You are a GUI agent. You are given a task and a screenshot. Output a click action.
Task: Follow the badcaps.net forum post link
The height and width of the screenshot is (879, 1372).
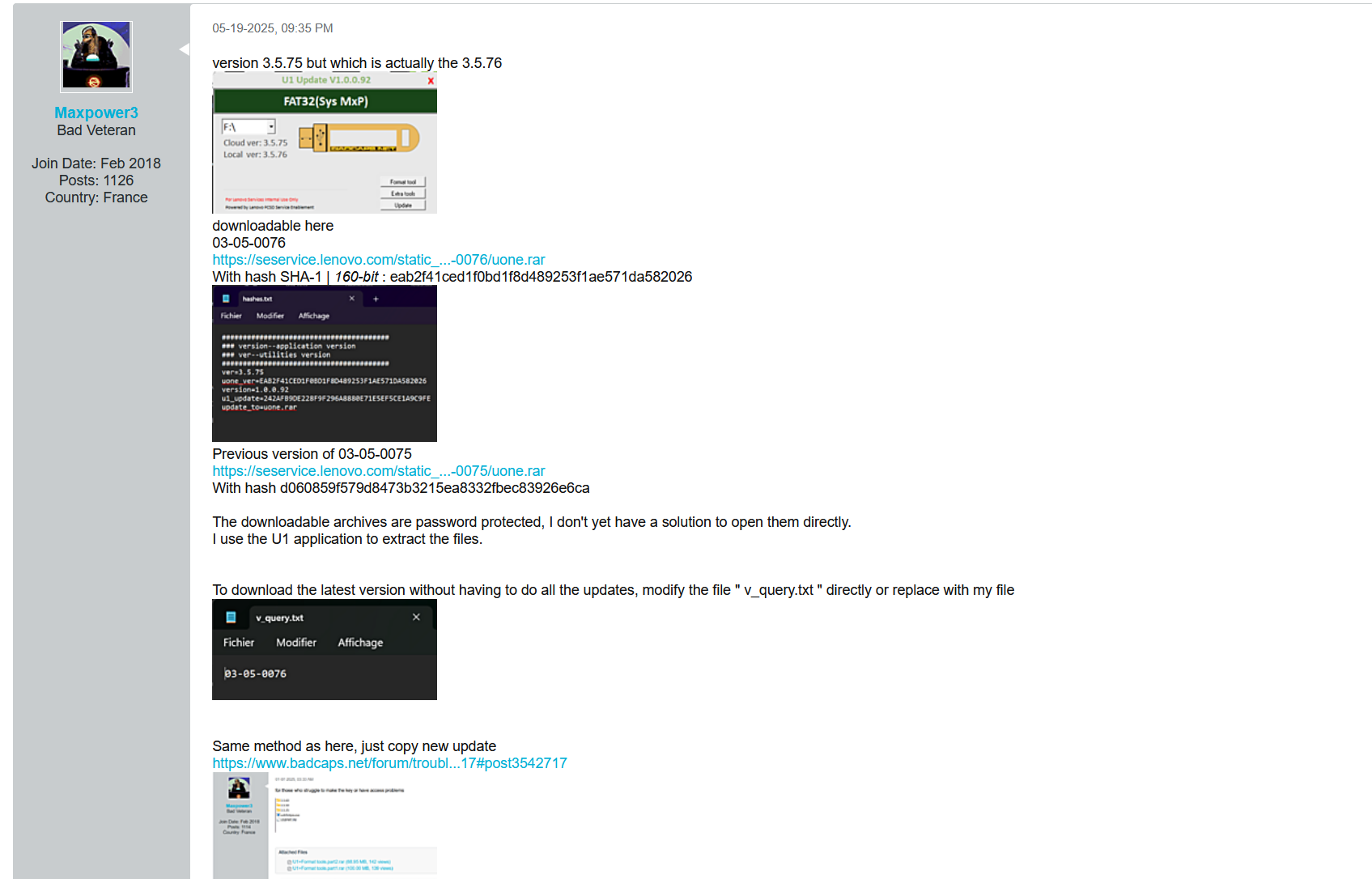pos(389,763)
